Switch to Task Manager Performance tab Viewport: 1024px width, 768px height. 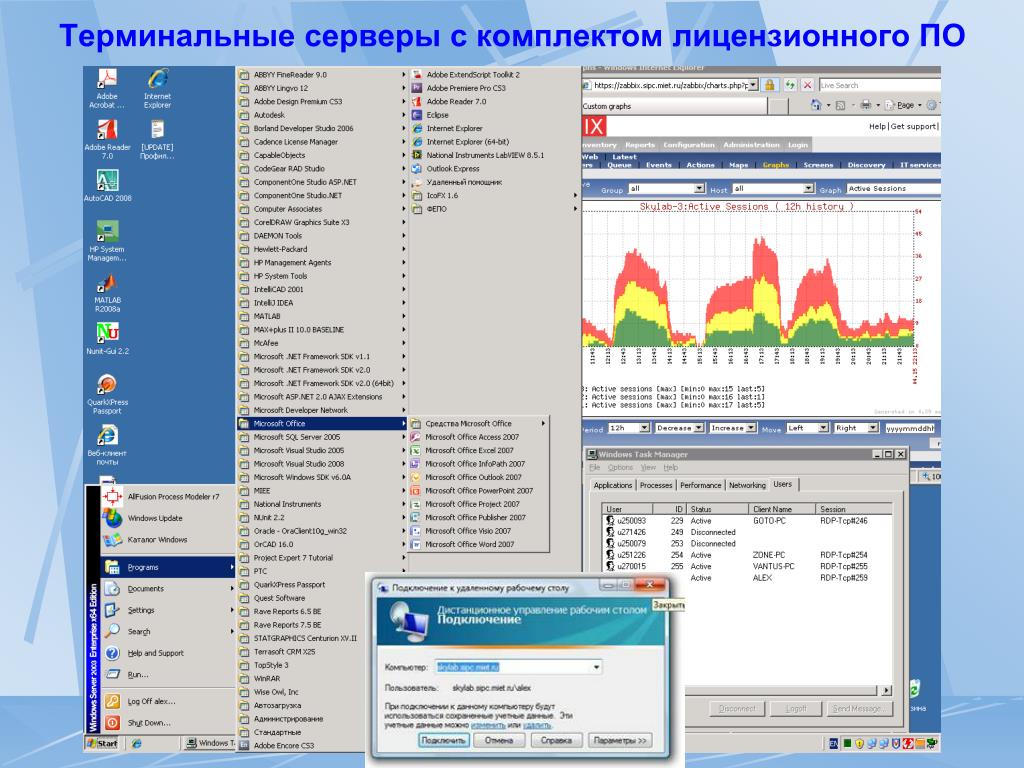tap(700, 485)
